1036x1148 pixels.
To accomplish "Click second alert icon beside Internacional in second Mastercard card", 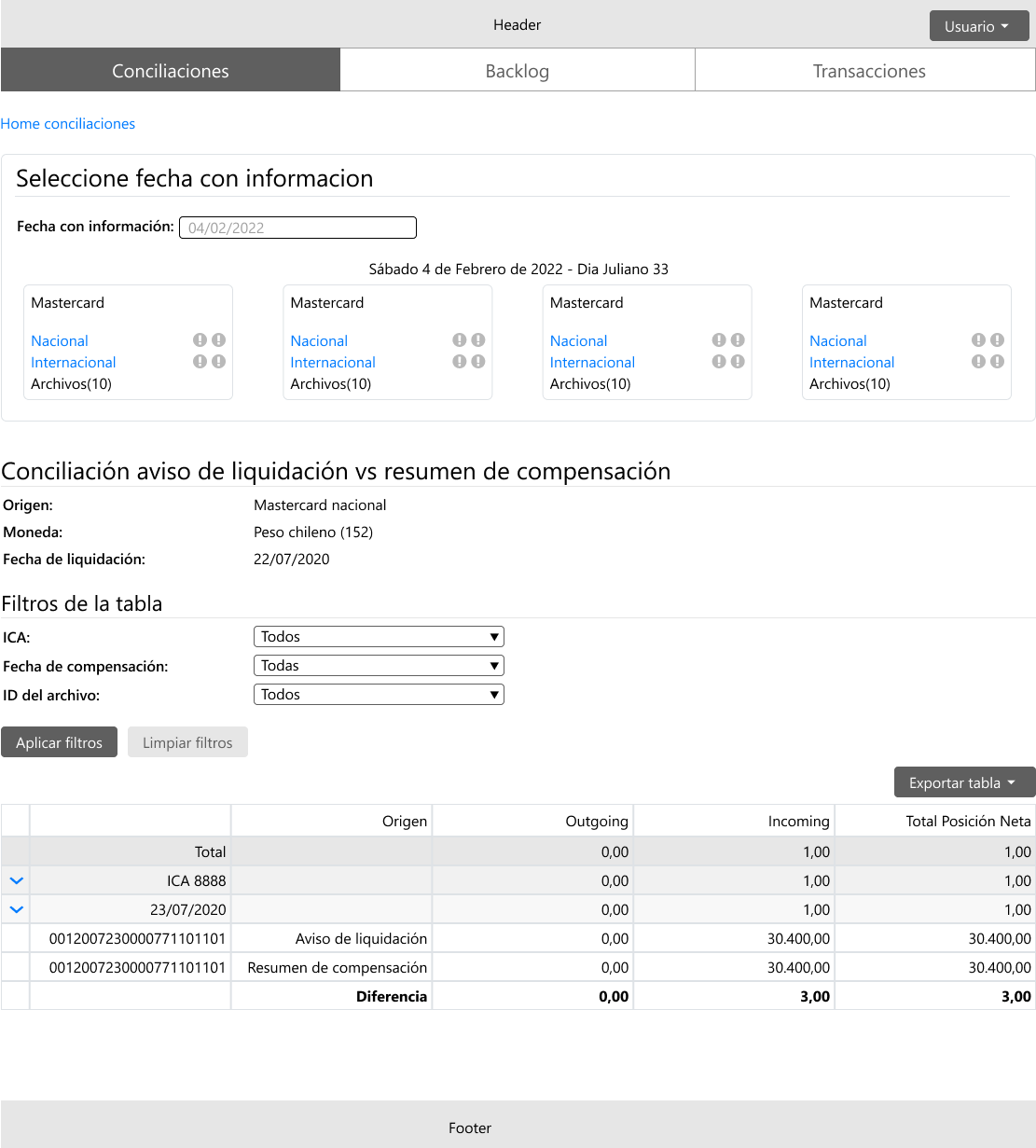I will (x=478, y=362).
